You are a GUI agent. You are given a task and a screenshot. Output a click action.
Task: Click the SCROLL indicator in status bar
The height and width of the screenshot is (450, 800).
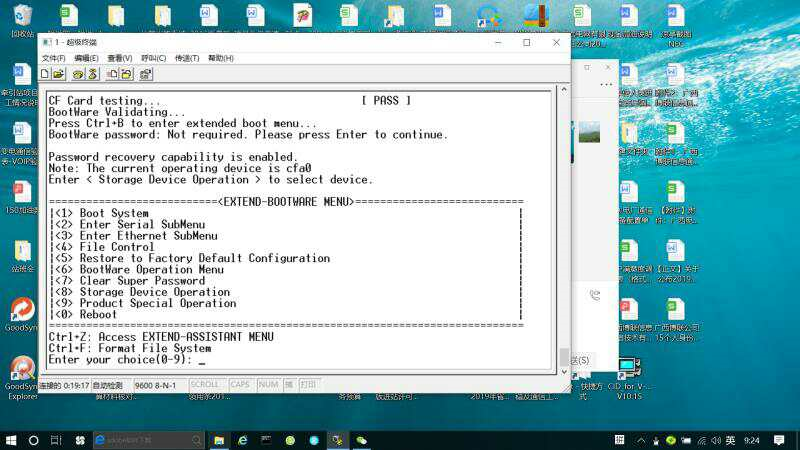[205, 385]
